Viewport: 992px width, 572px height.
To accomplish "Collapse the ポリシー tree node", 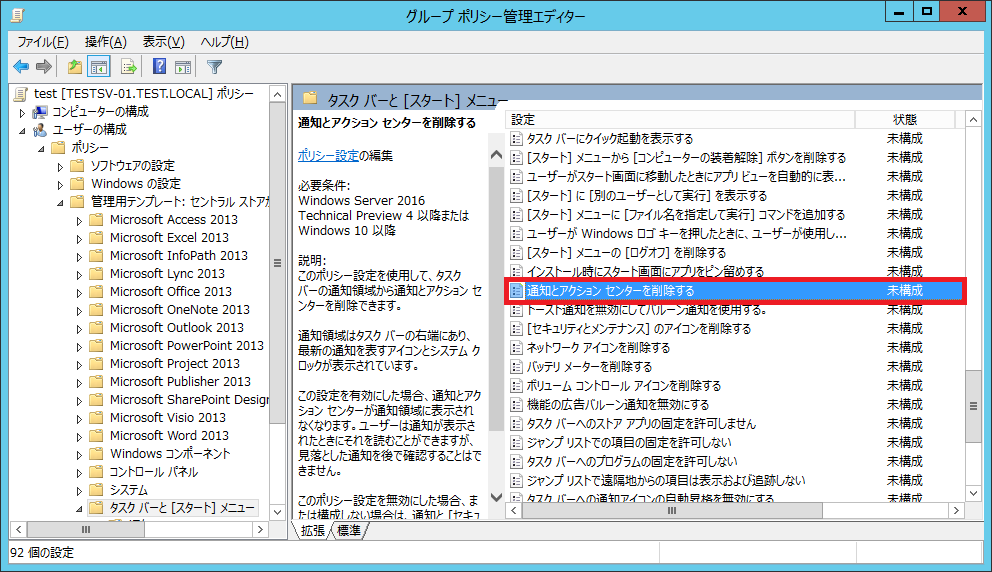I will coord(41,148).
